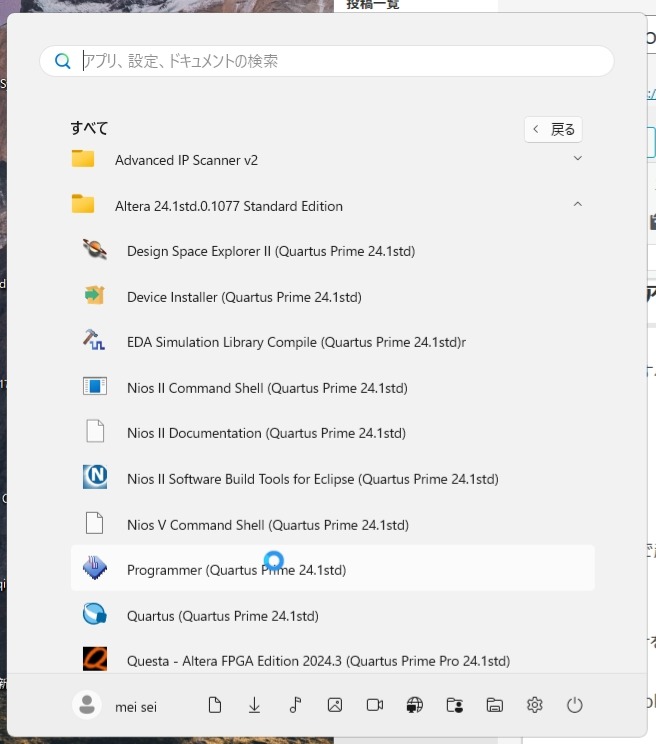
Task: Select Nios II Documentation text
Action: coord(266,433)
